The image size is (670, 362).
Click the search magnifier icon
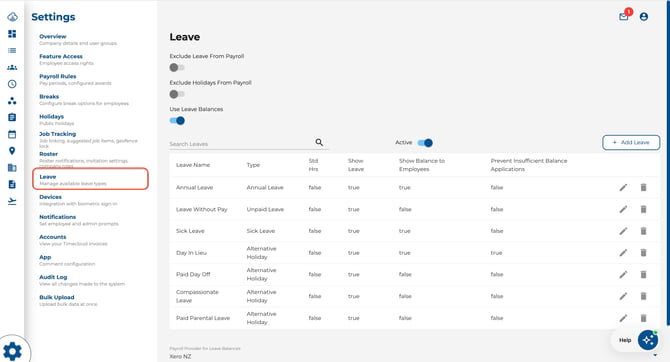[319, 142]
